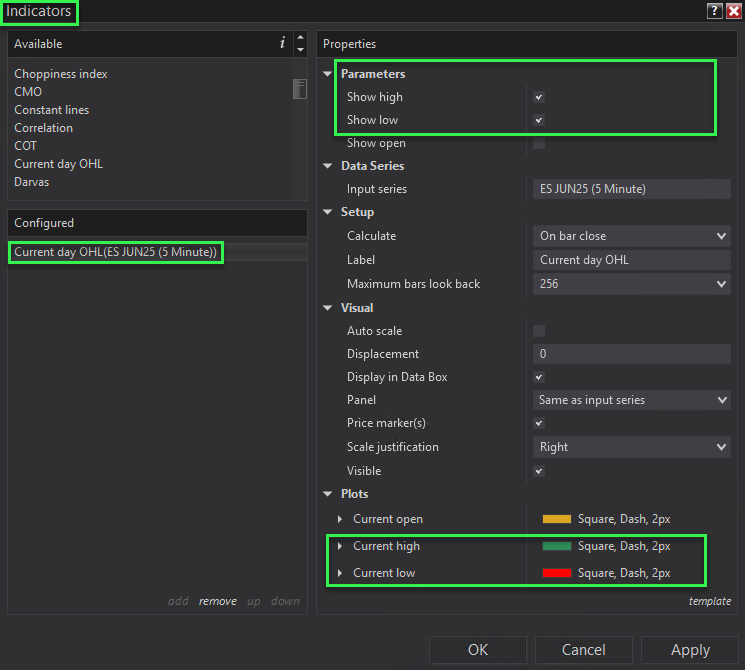745x670 pixels.
Task: Select Choppiness index in Available list
Action: click(61, 74)
